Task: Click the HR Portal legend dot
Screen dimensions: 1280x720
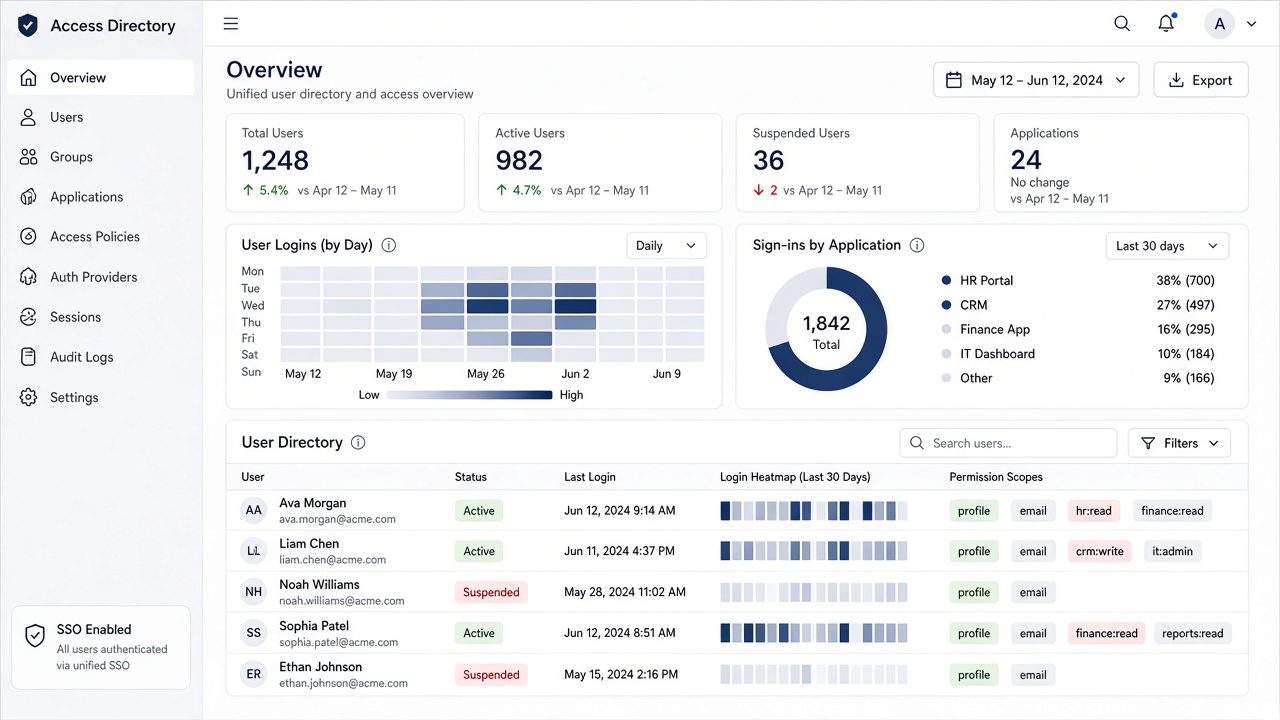Action: pyautogui.click(x=946, y=281)
